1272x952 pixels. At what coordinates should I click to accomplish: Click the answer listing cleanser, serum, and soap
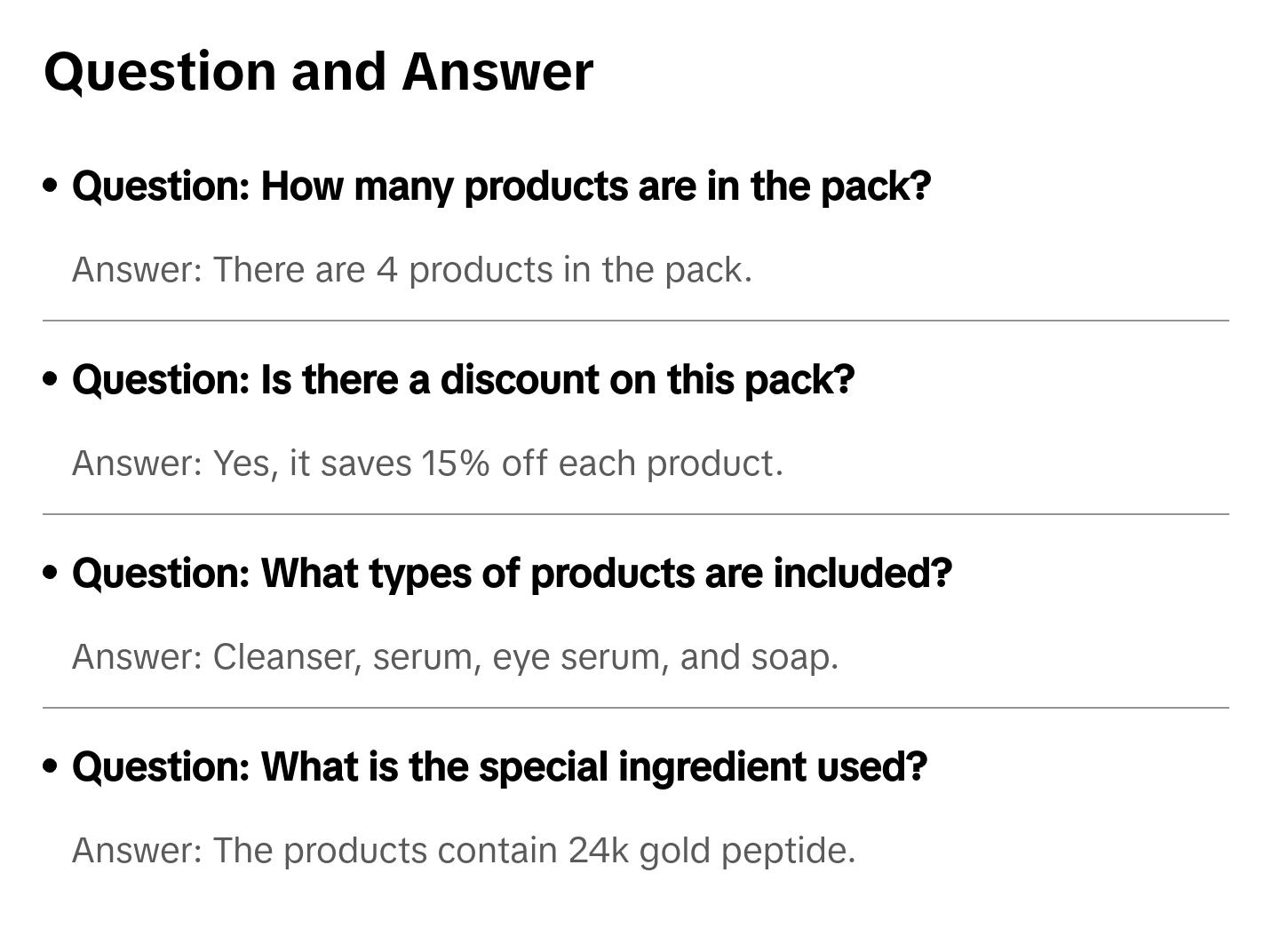click(x=455, y=657)
